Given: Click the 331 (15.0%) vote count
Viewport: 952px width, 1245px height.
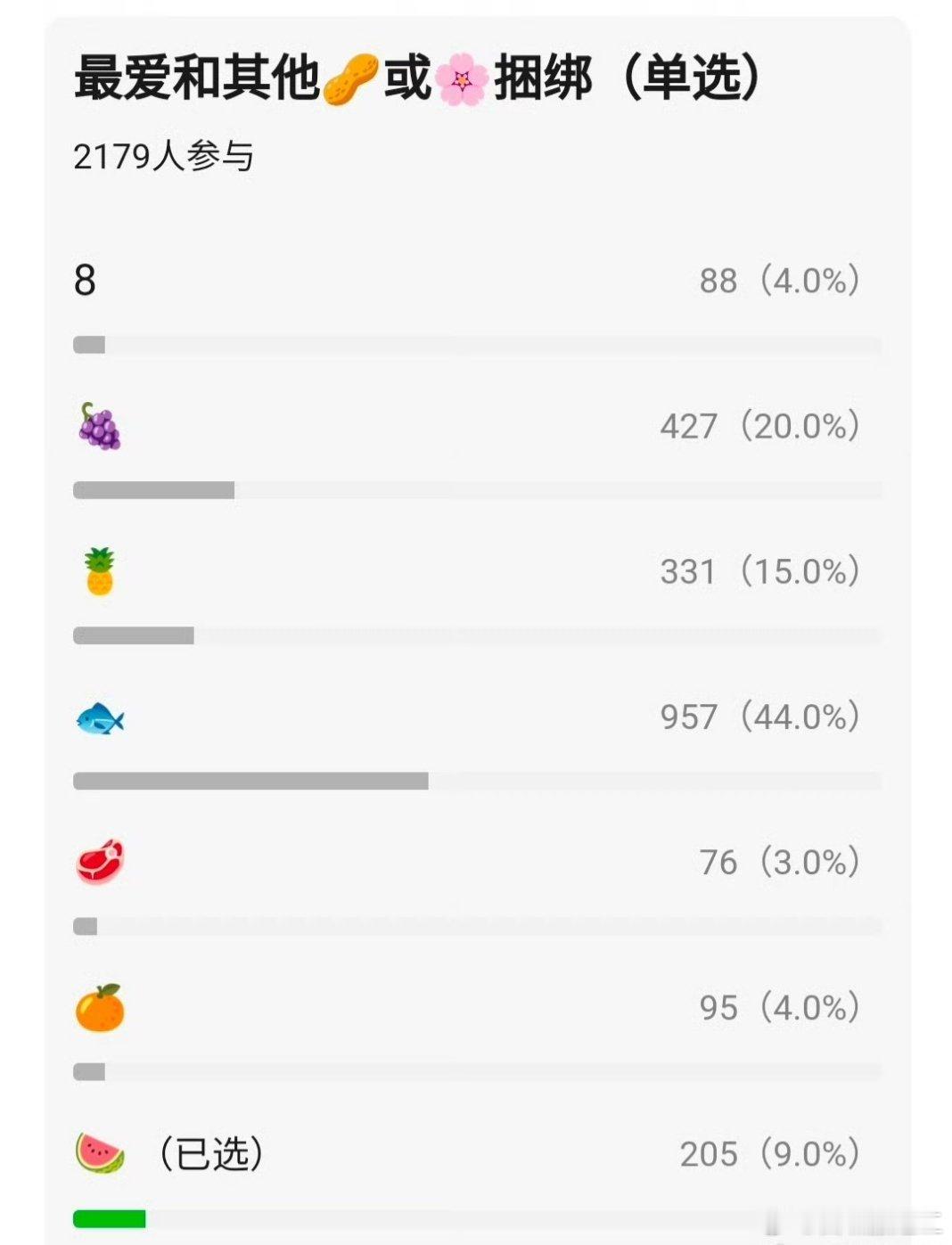Looking at the screenshot, I should [x=760, y=571].
